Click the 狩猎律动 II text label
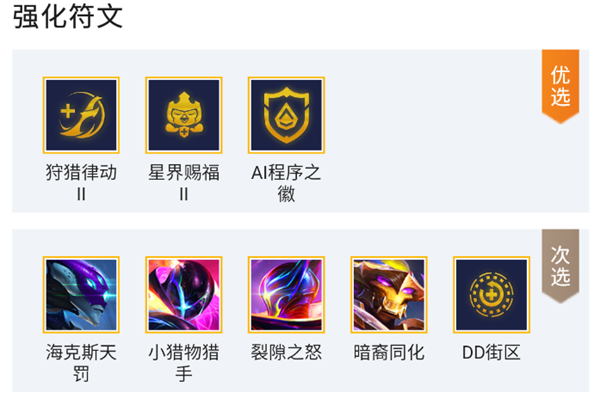 [81, 183]
